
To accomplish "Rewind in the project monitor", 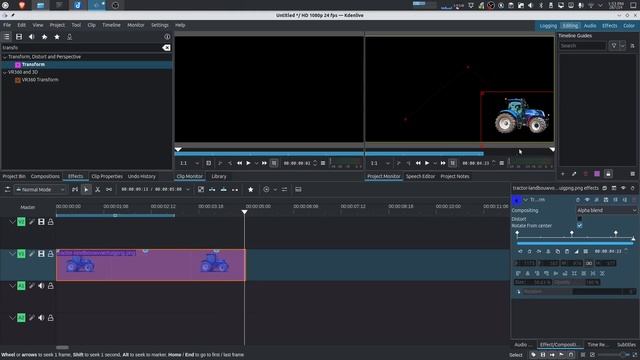I will click(x=418, y=163).
